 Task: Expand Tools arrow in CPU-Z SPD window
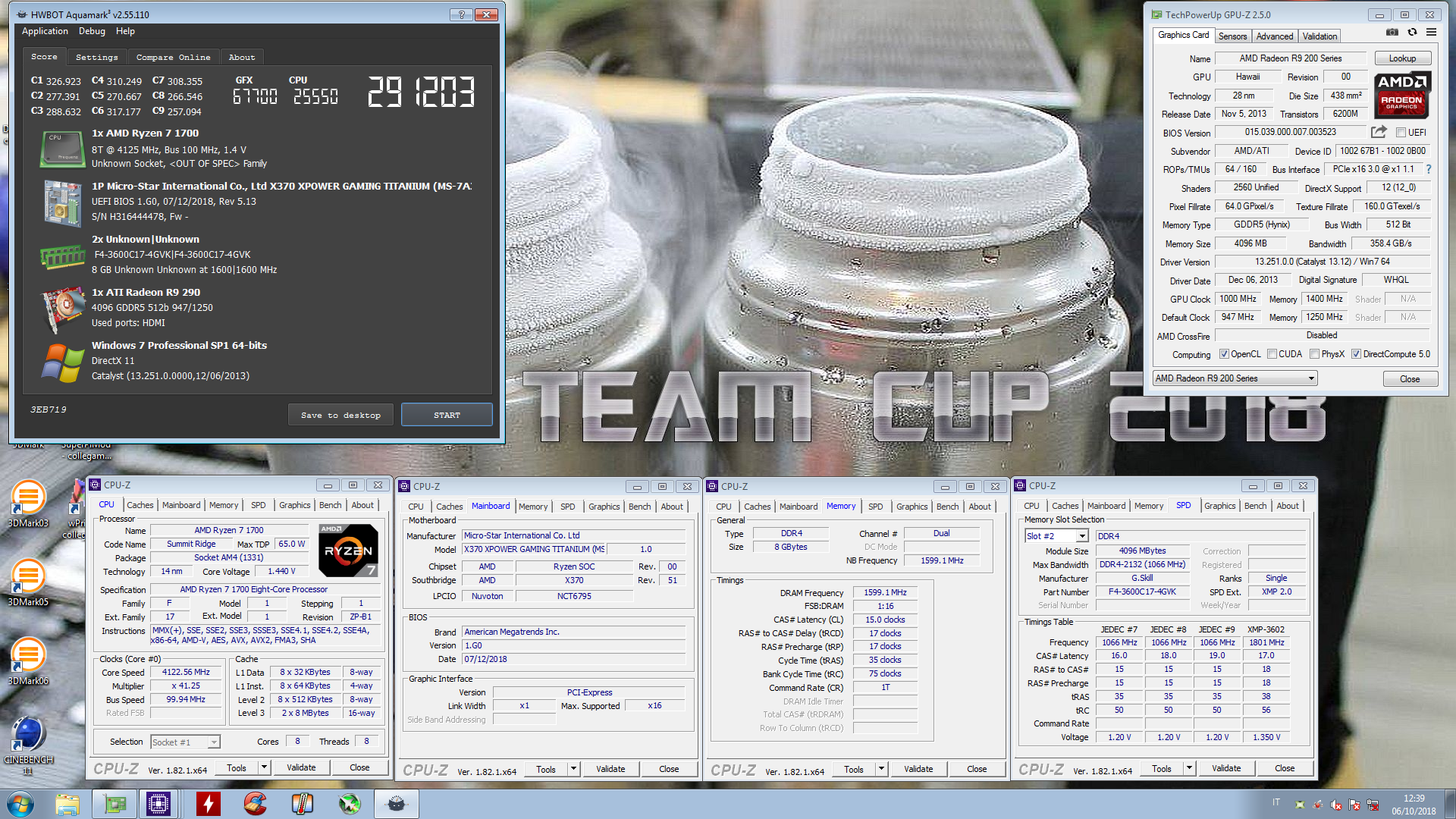point(1189,768)
